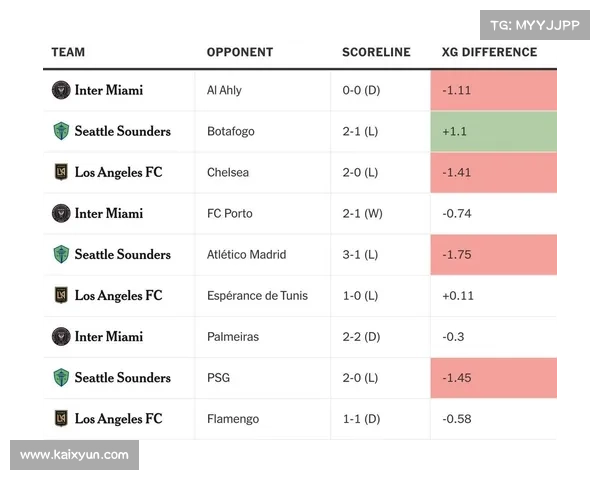This screenshot has width=600, height=480.
Task: Click the Inter Miami logo in the Al Ahly row
Action: tap(61, 90)
